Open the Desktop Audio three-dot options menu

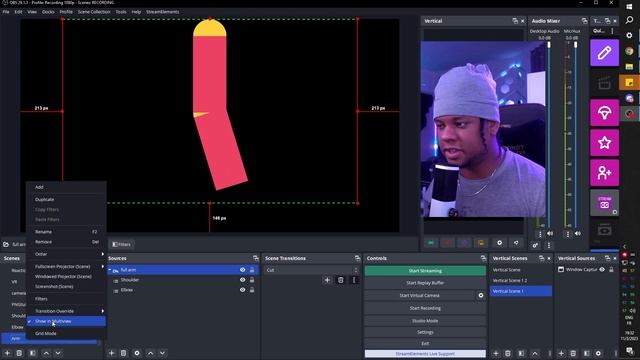[x=540, y=234]
